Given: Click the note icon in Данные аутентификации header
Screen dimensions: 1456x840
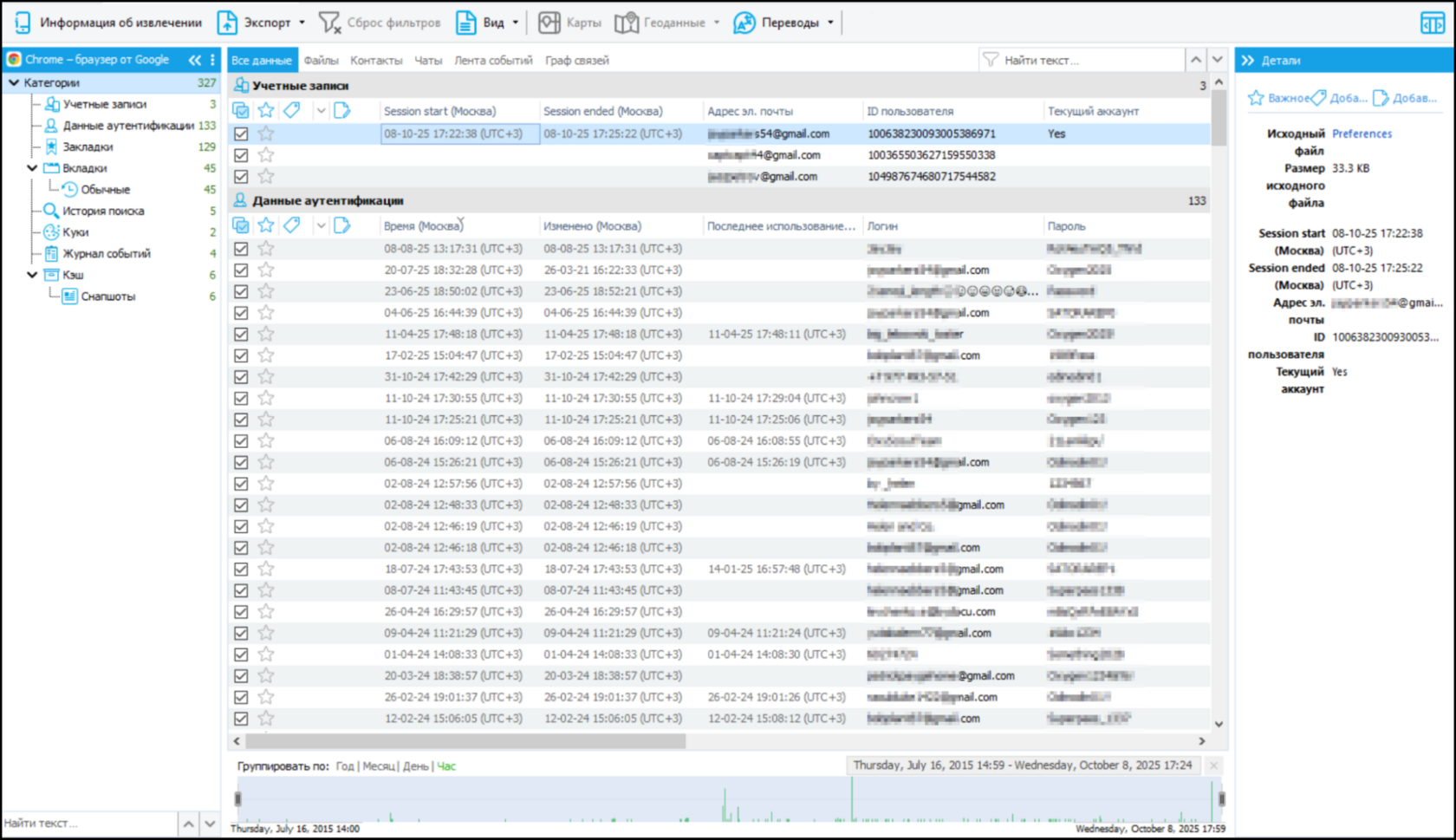Looking at the screenshot, I should coord(342,225).
